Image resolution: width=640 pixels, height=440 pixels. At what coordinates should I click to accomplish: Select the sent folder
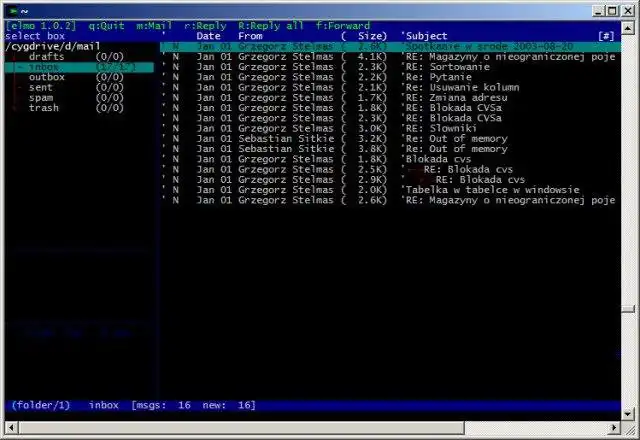[x=40, y=87]
